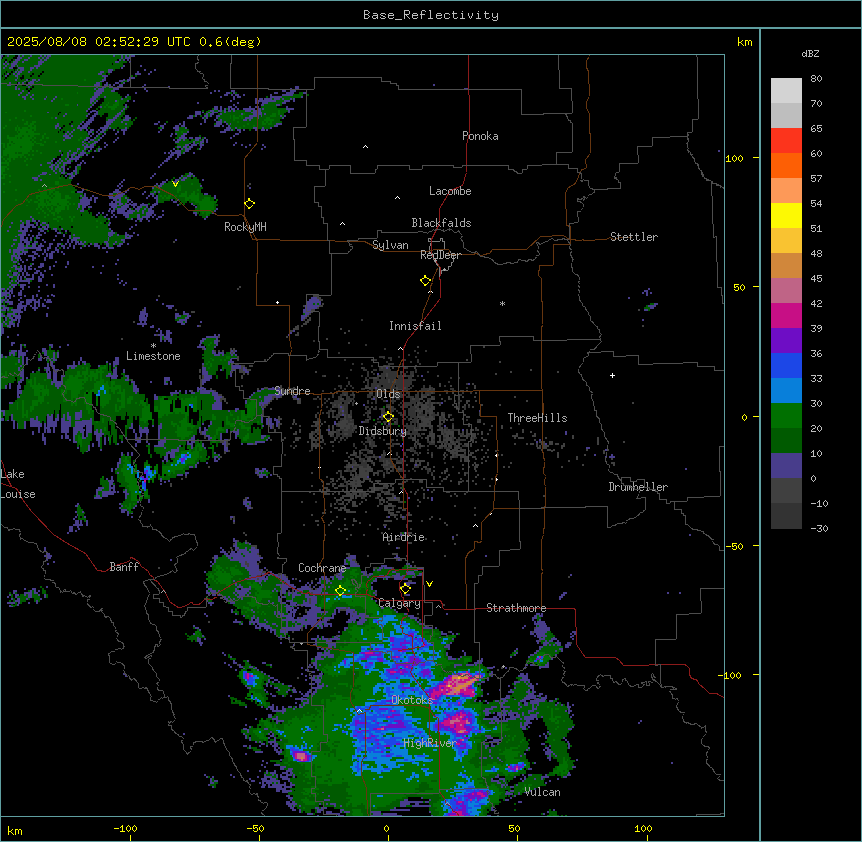Select the RedDeer label

(440, 255)
